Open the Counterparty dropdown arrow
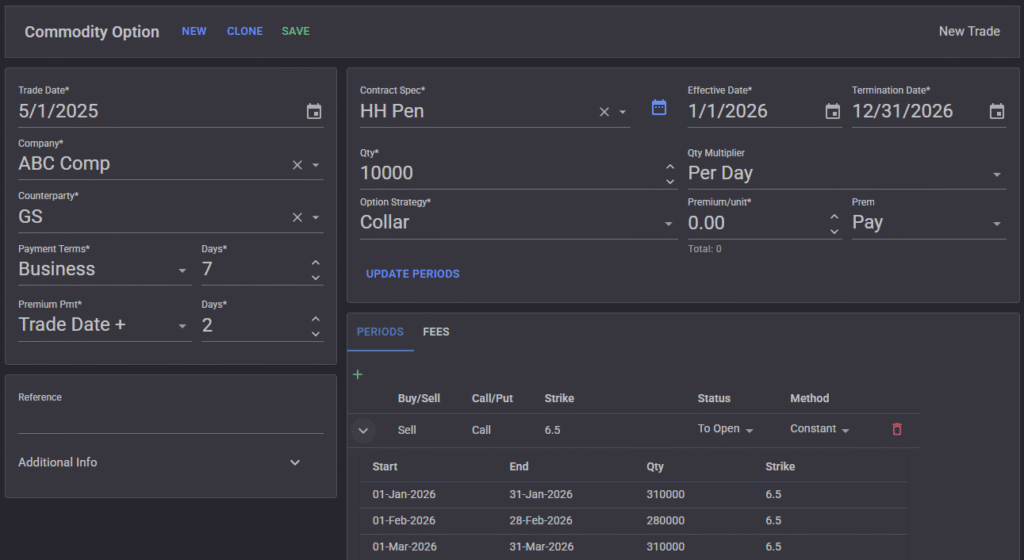The image size is (1024, 560). (x=315, y=217)
